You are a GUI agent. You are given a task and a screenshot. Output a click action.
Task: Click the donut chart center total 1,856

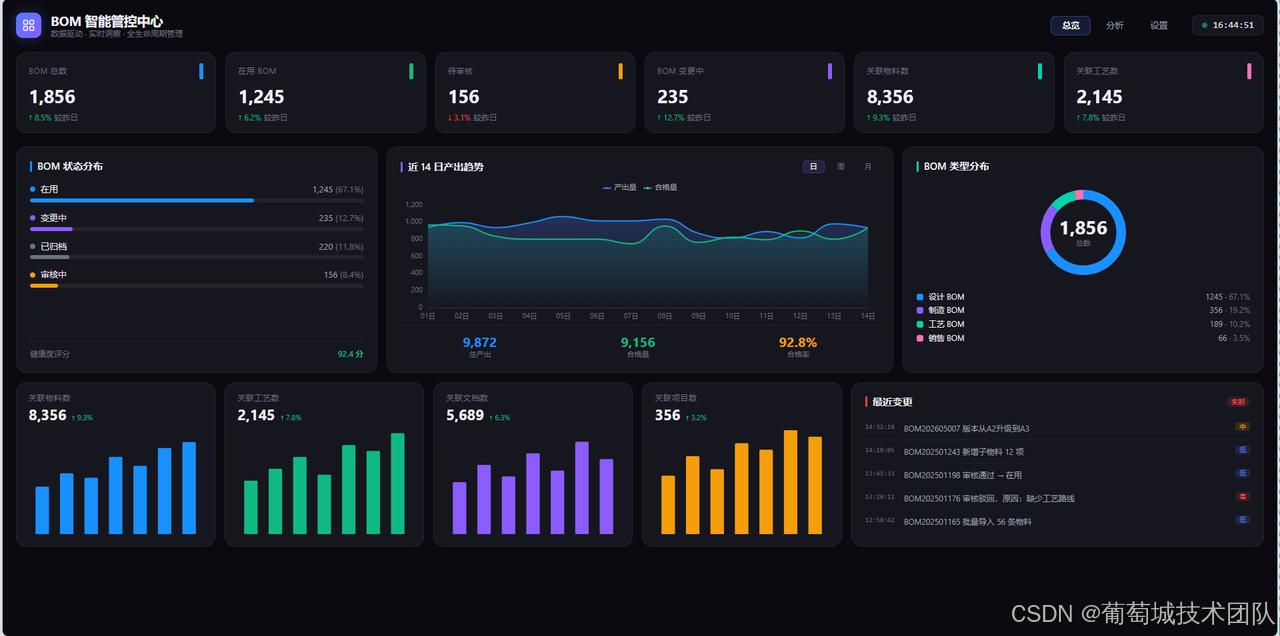[1083, 228]
